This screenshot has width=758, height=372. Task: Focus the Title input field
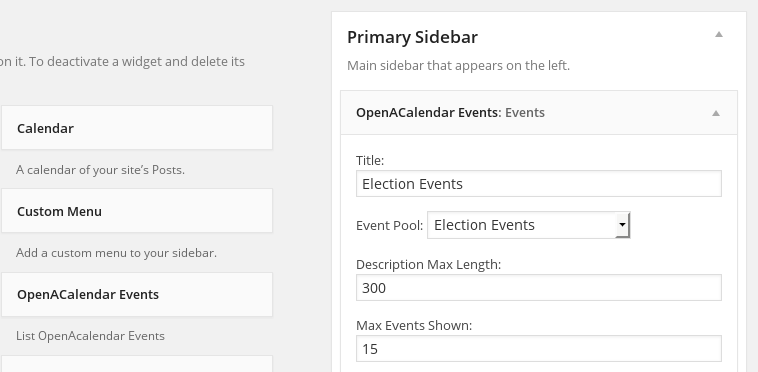[539, 184]
